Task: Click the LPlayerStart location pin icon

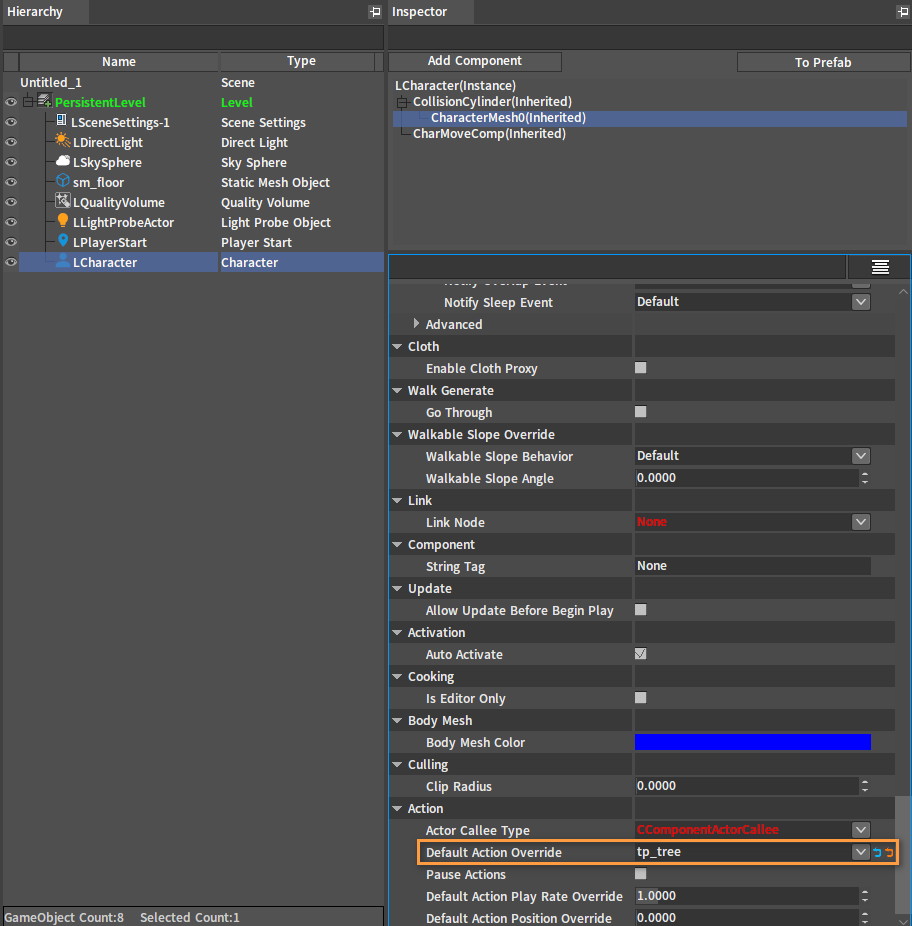Action: [63, 240]
